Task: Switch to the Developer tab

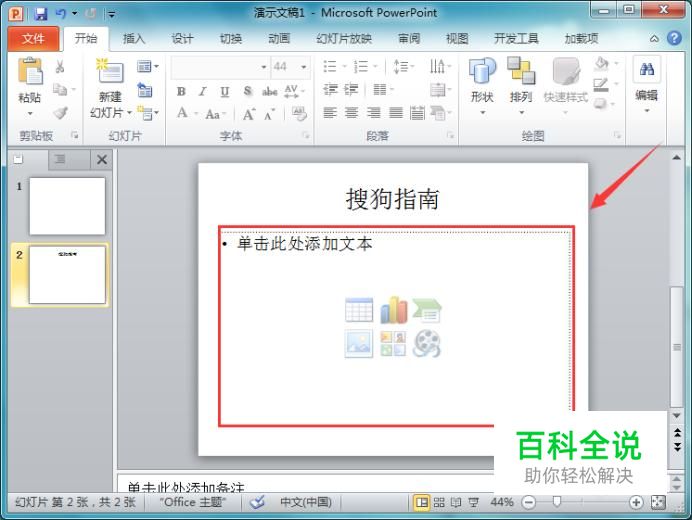Action: click(x=516, y=39)
